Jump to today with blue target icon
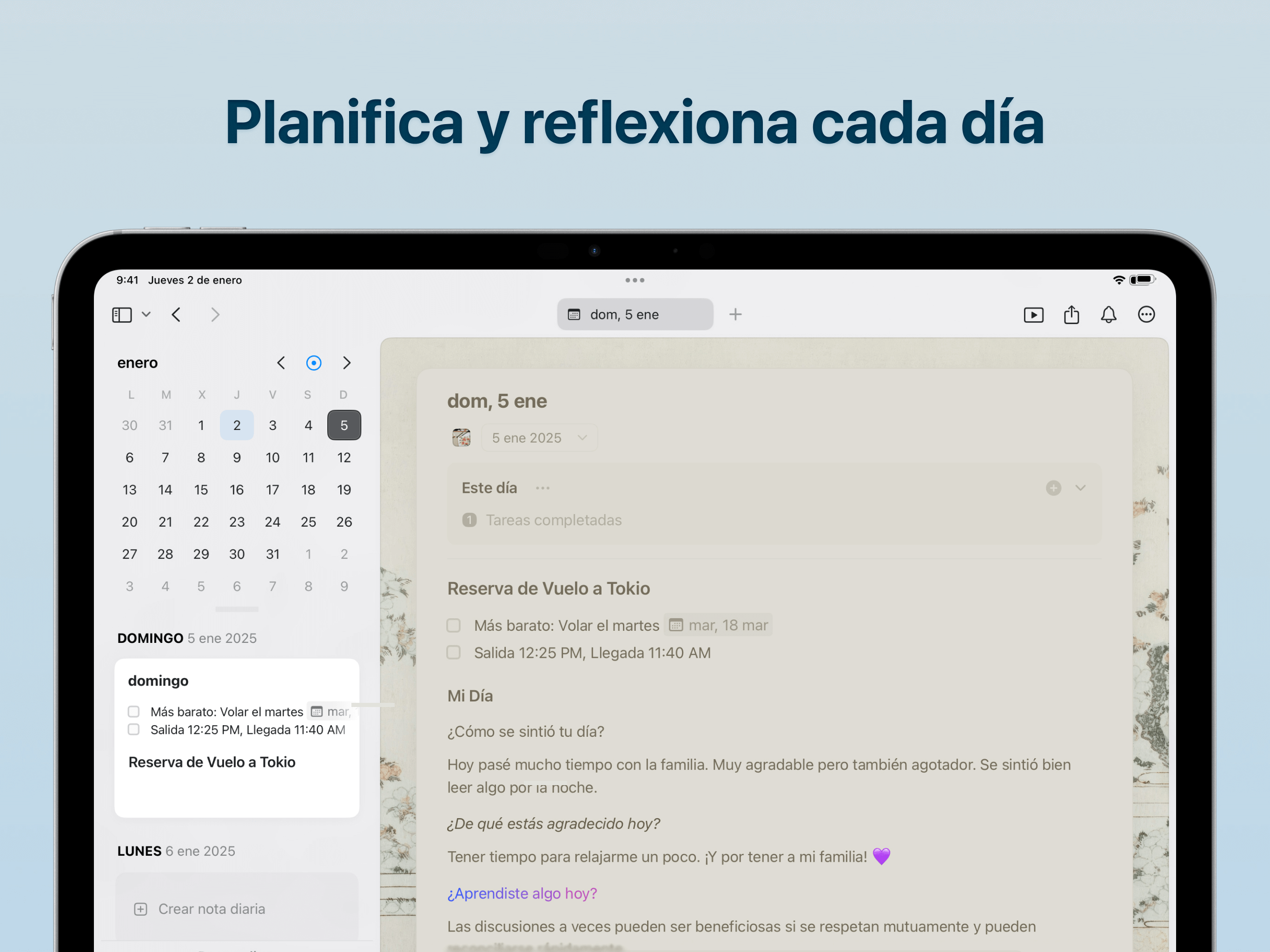Screen dimensions: 1270x952 [313, 363]
